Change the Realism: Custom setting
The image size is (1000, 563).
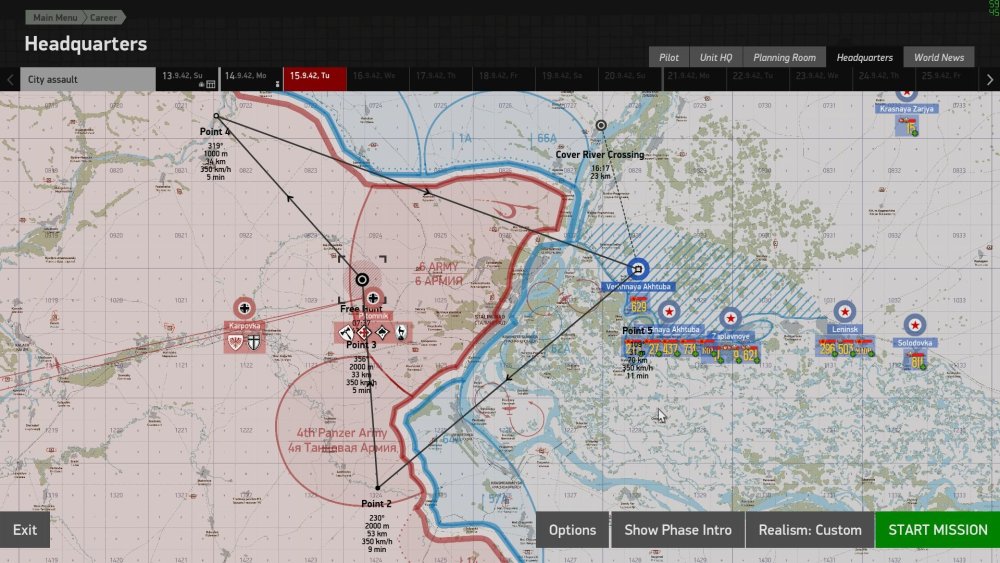pos(809,530)
